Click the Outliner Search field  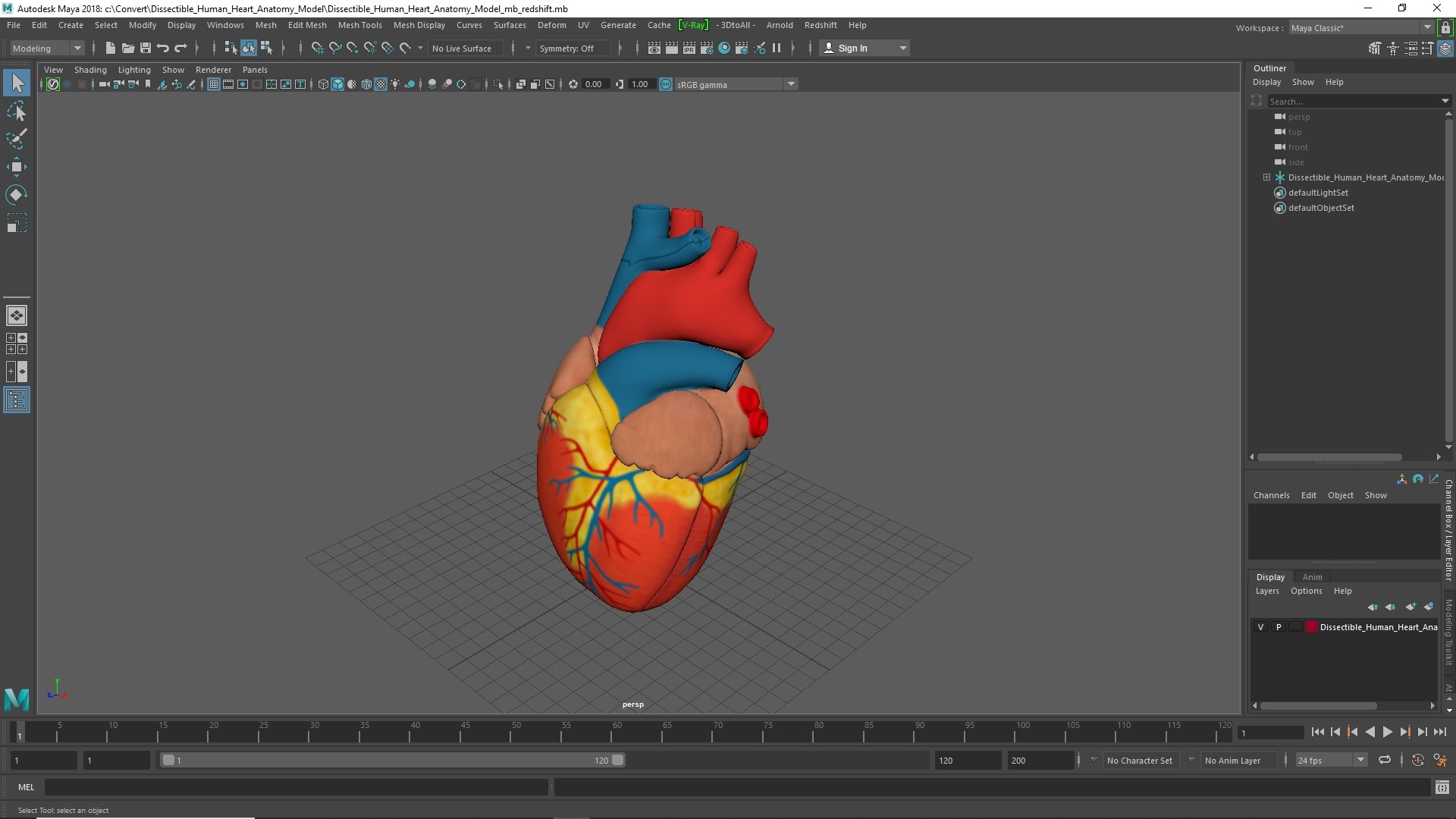(1356, 101)
